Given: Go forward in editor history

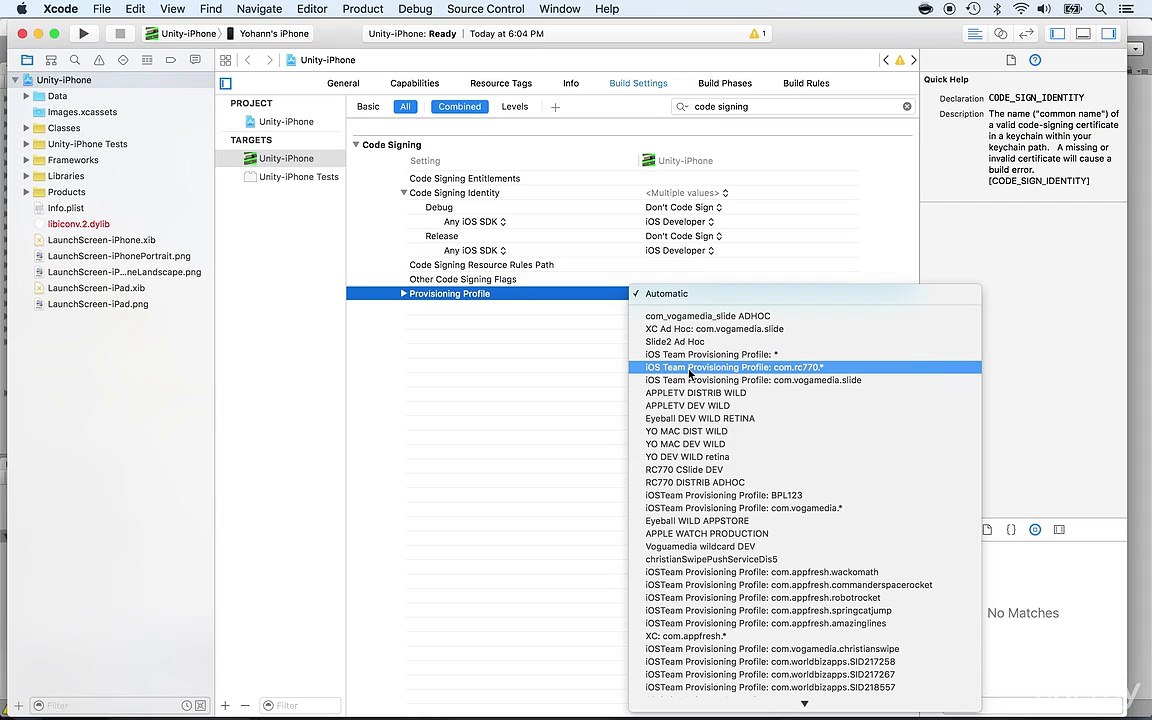Looking at the screenshot, I should tap(270, 60).
